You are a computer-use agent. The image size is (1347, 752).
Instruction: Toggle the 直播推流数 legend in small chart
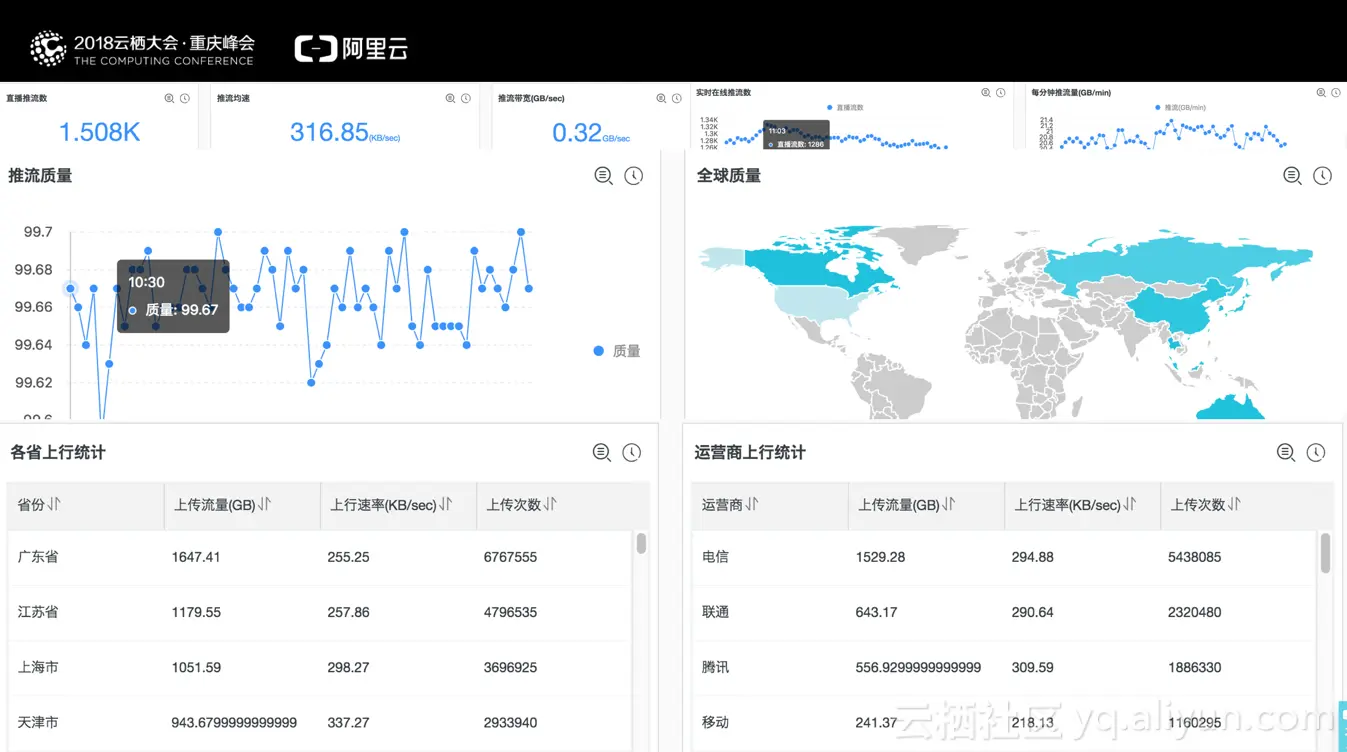click(846, 107)
